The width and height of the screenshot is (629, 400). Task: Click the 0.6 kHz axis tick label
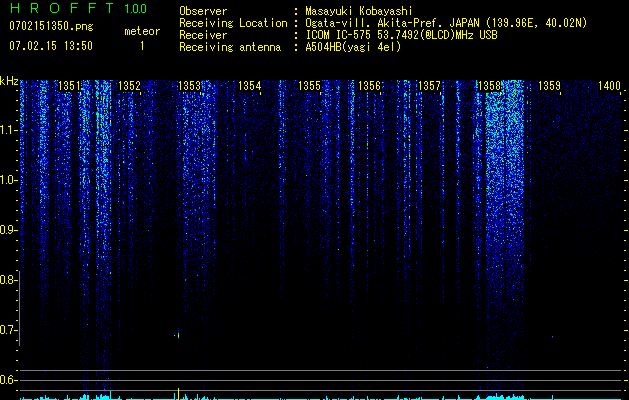(x=8, y=380)
